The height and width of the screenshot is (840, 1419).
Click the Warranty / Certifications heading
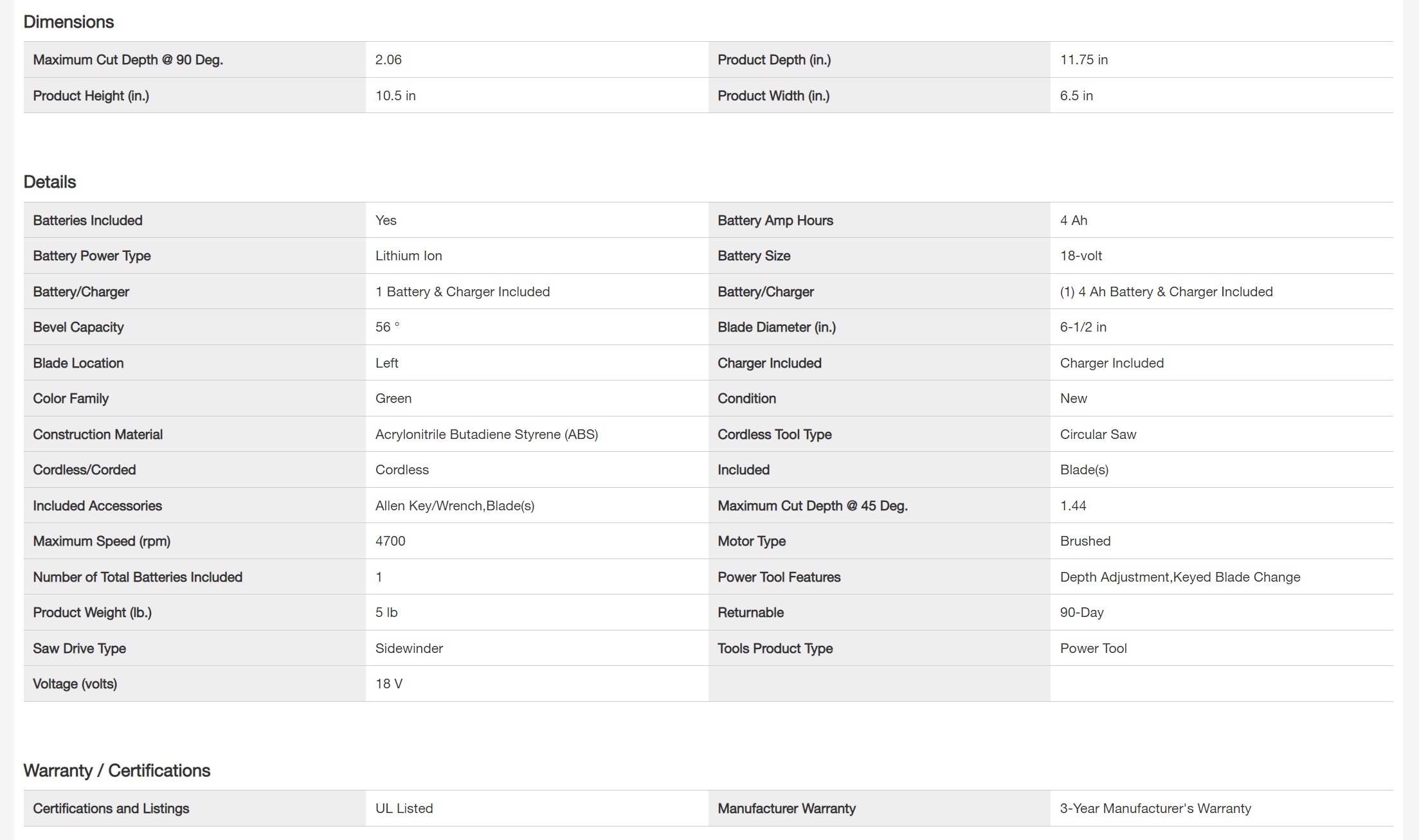116,770
